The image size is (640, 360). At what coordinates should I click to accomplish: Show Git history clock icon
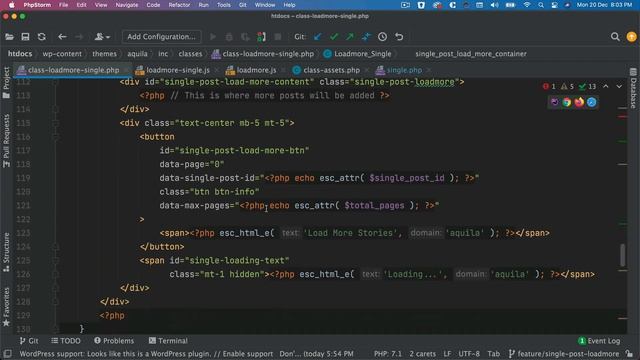click(x=382, y=37)
